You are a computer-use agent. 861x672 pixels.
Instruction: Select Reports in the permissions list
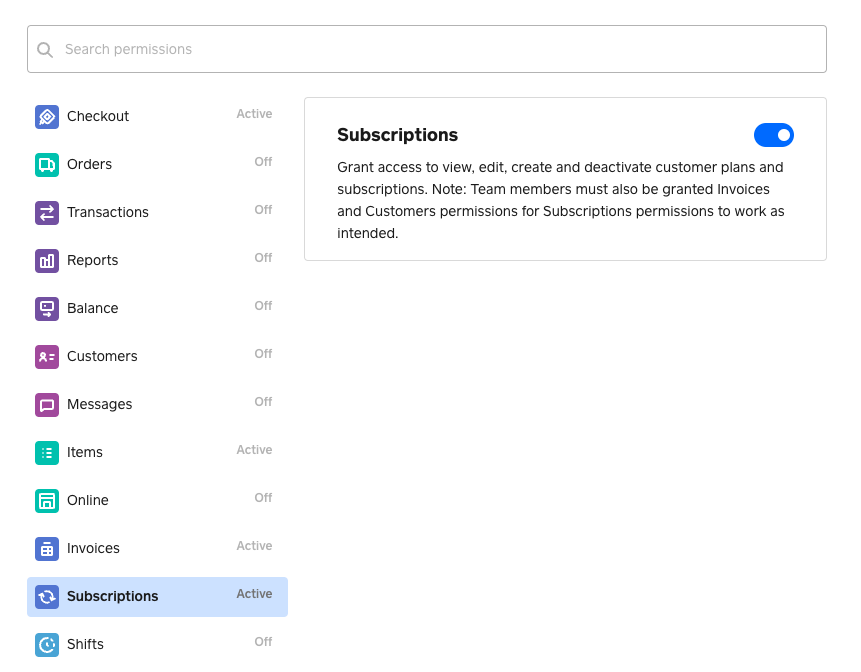tap(92, 260)
